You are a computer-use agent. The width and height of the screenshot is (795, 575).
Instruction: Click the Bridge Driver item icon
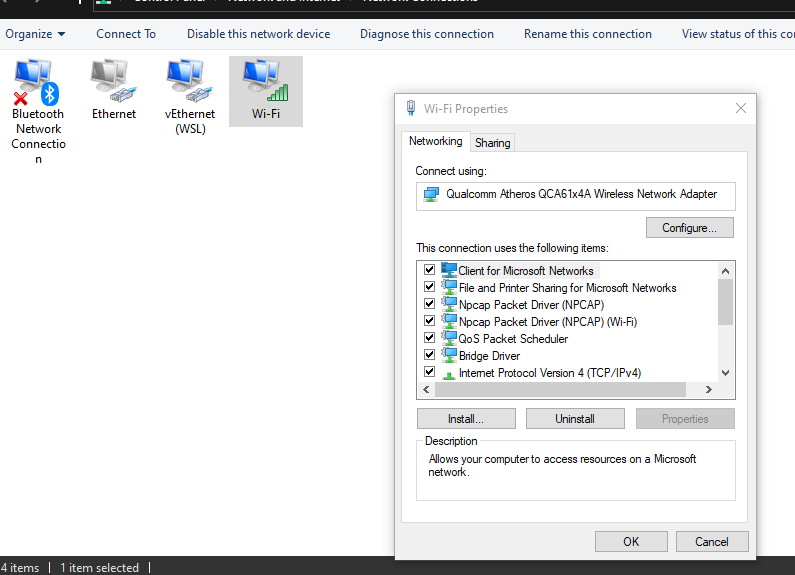pyautogui.click(x=449, y=355)
